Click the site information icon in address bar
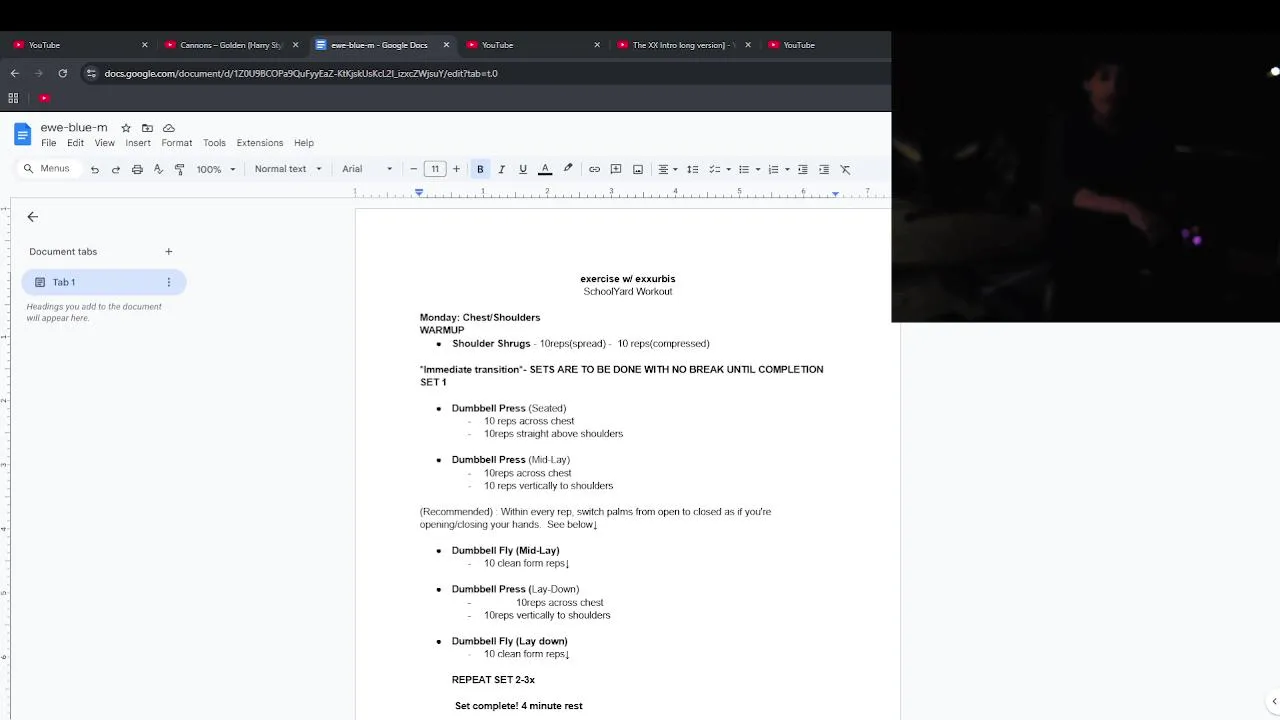Viewport: 1280px width, 720px height. pyautogui.click(x=91, y=73)
